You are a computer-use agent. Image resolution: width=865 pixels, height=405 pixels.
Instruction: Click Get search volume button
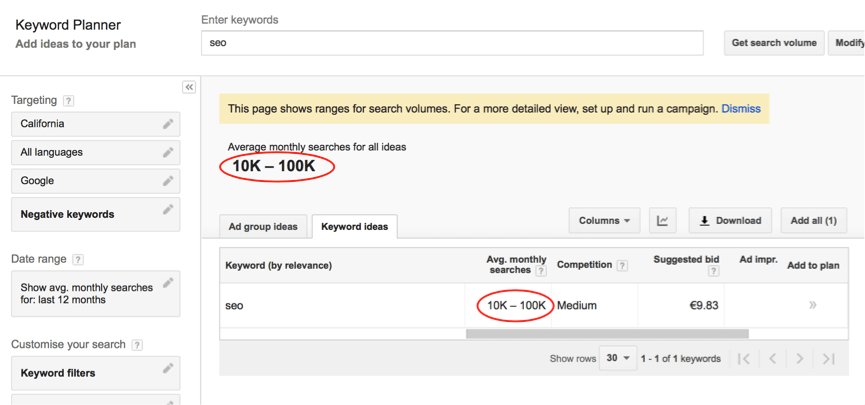(x=774, y=43)
